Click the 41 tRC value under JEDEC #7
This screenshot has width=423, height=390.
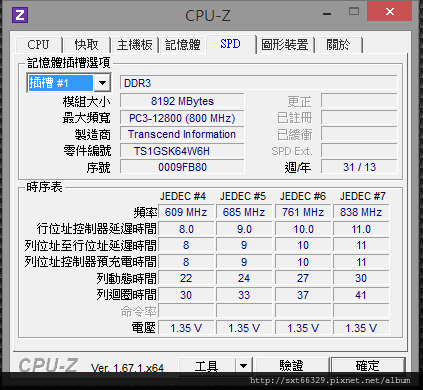tap(361, 295)
